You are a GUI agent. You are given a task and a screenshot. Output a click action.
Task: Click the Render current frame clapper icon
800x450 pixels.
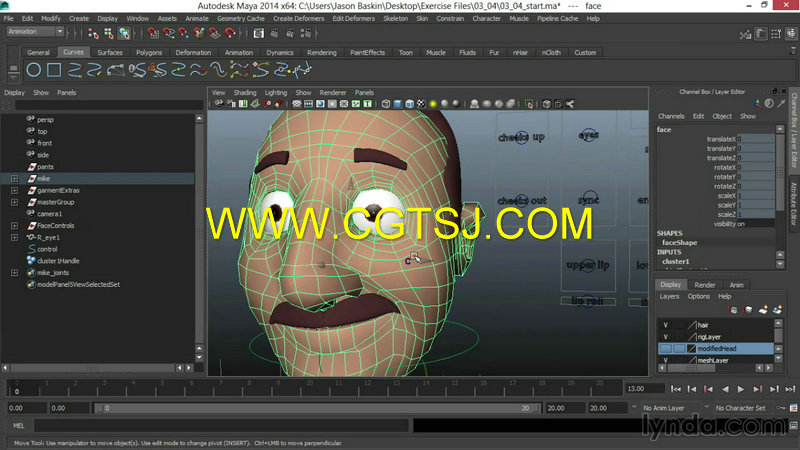[274, 34]
